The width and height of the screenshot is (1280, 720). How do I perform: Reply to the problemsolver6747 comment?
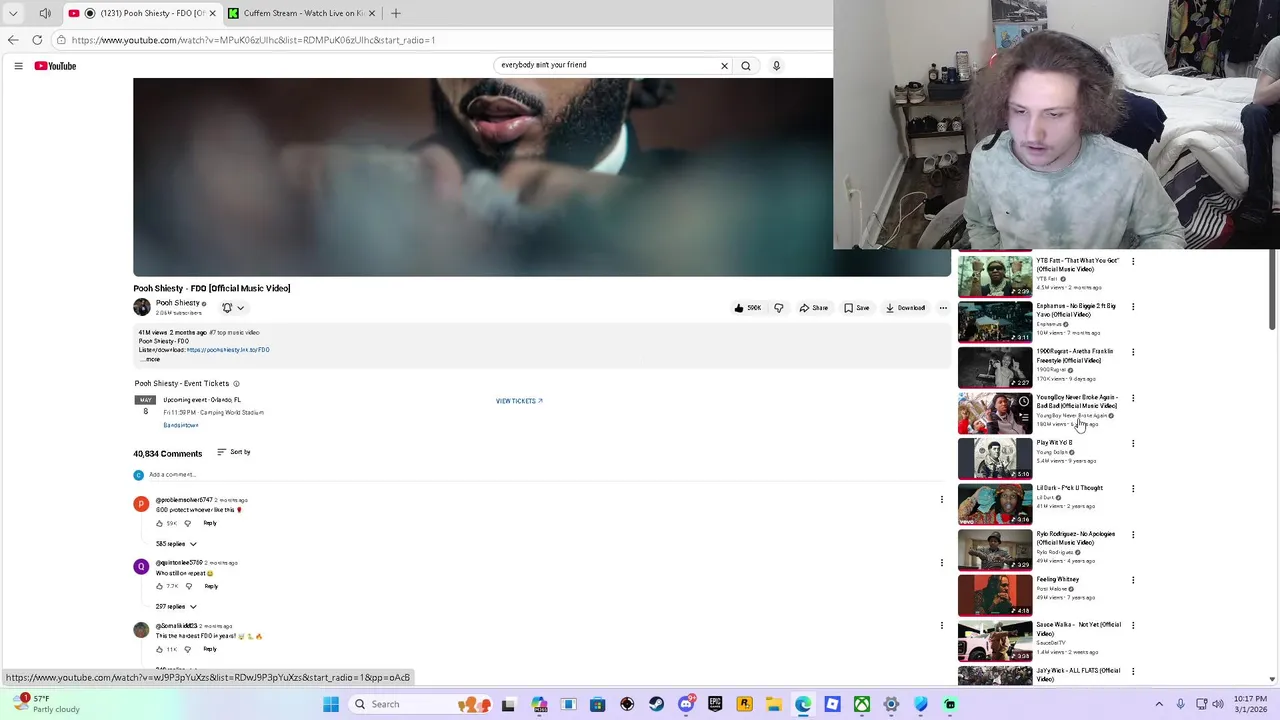pos(210,523)
